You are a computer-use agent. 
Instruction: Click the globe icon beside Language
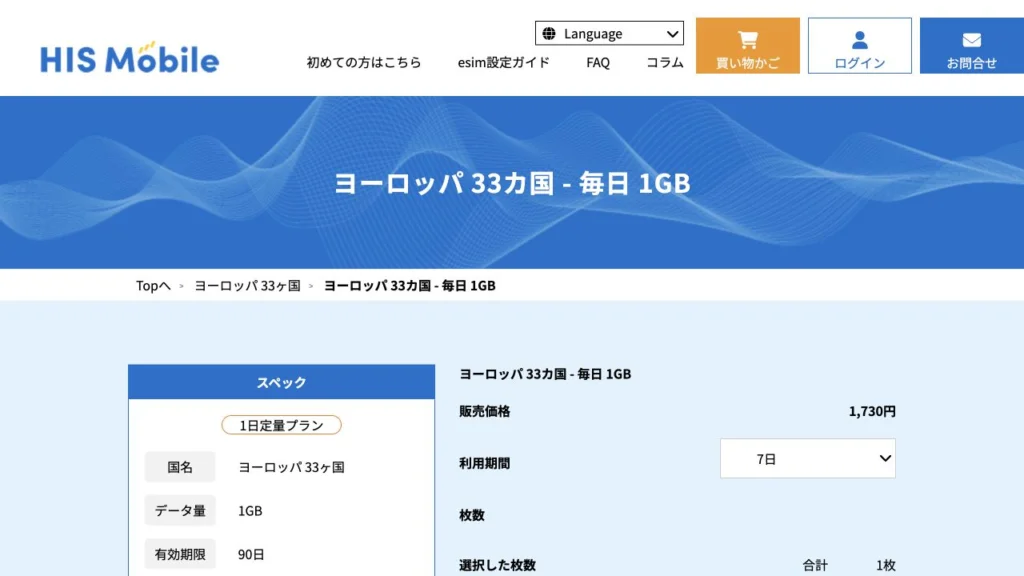pyautogui.click(x=549, y=33)
